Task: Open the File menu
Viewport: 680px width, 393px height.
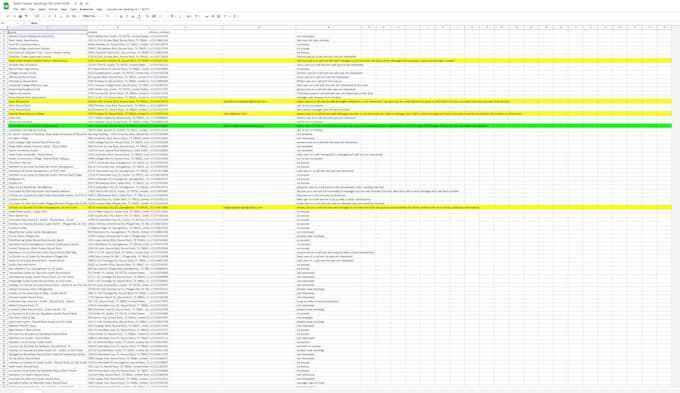Action: 16,9
